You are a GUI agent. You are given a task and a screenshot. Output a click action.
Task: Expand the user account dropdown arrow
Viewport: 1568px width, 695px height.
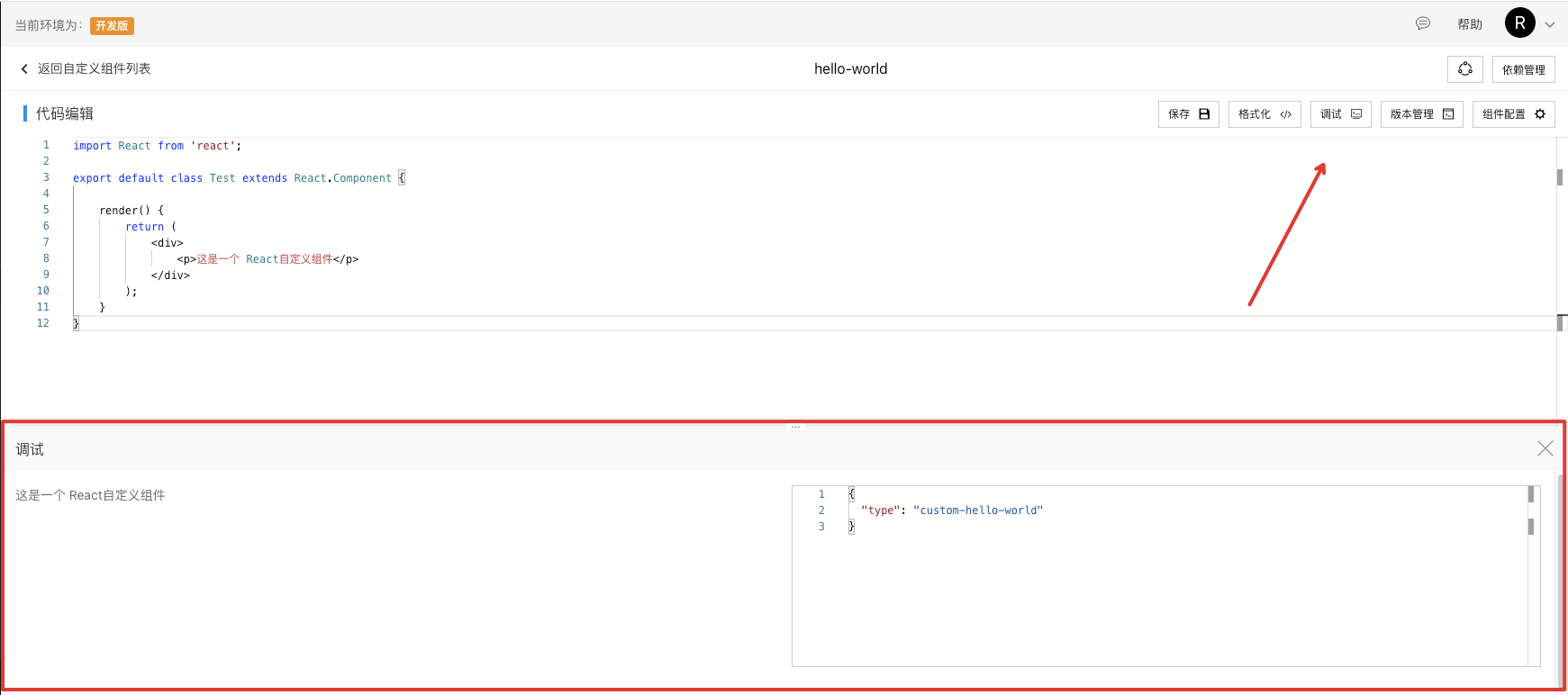click(x=1550, y=25)
